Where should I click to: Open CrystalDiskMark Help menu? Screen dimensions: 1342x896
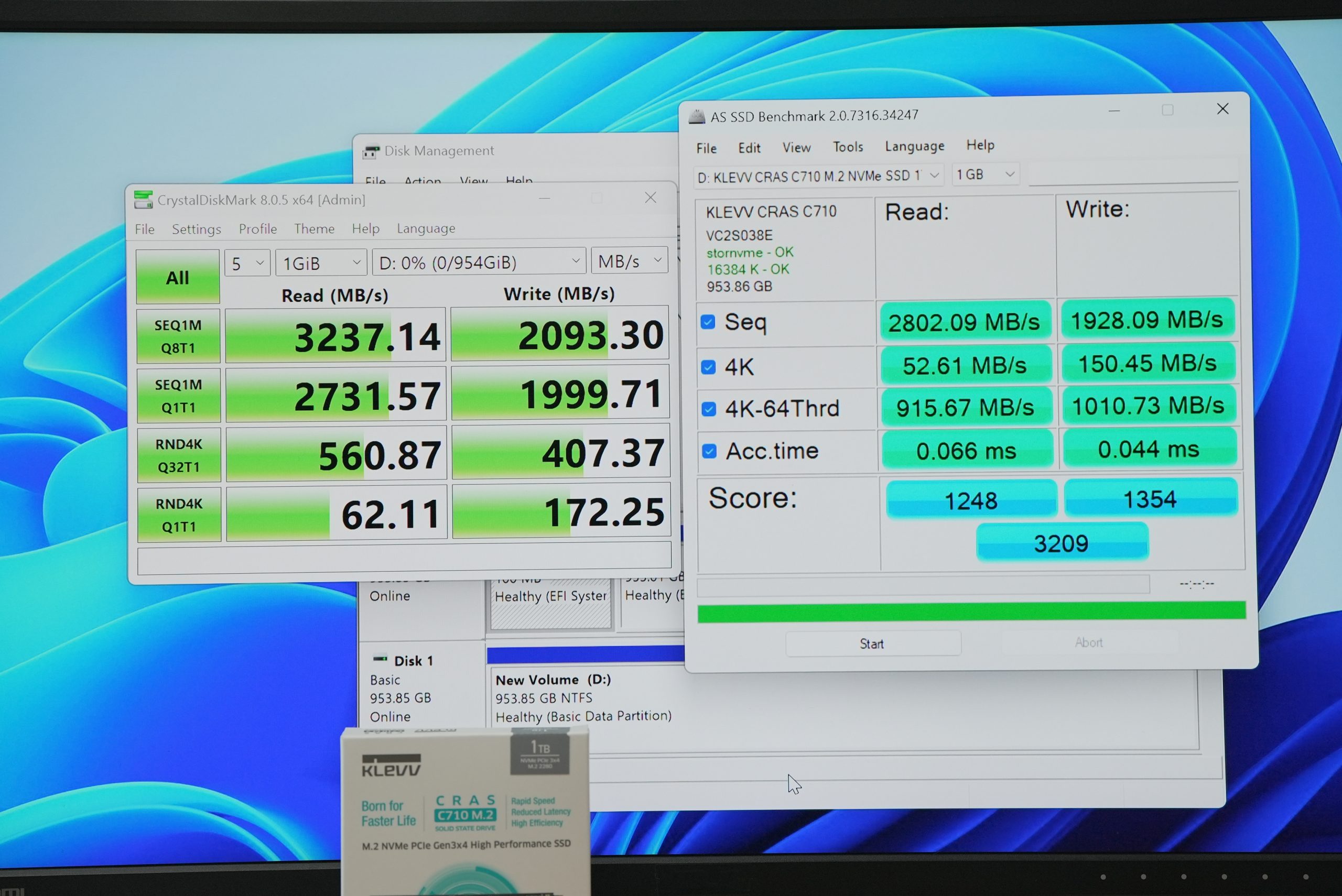(x=366, y=228)
